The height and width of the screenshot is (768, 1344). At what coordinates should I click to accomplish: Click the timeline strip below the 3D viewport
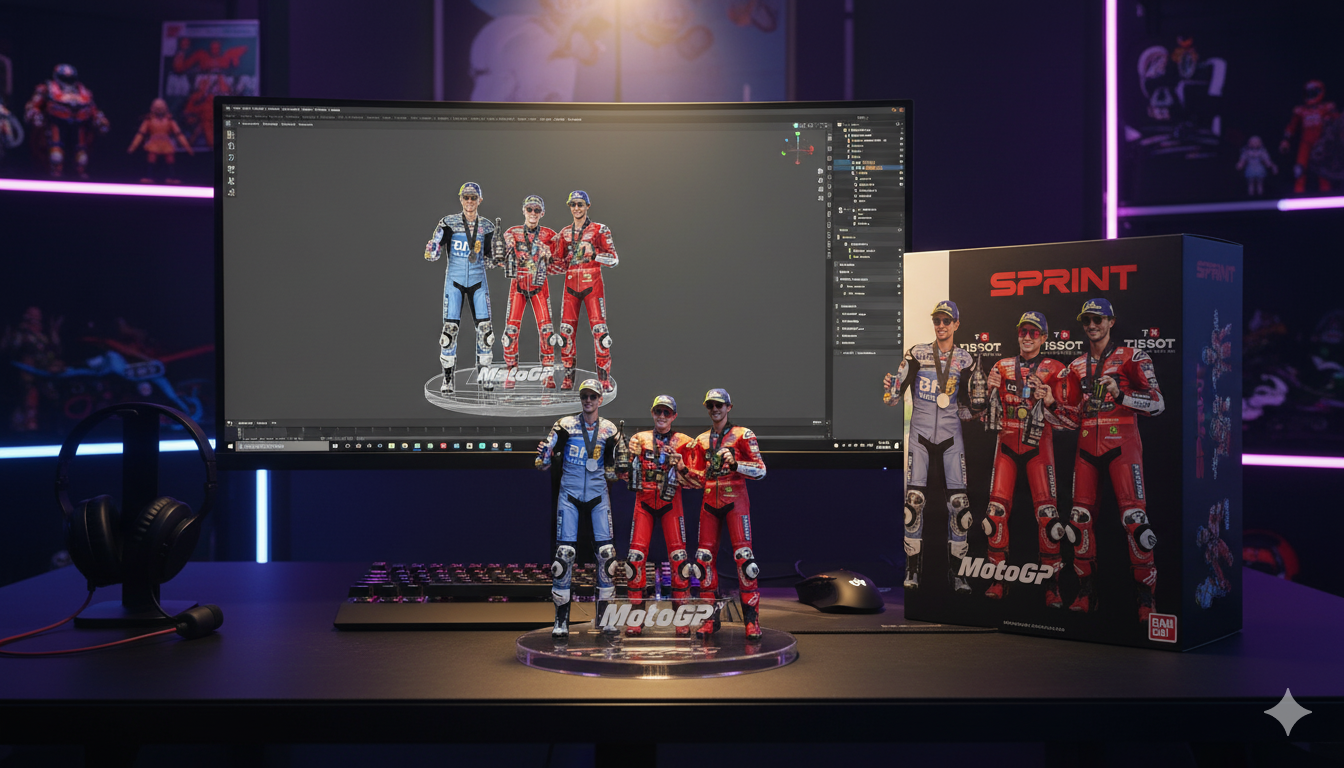pyautogui.click(x=530, y=433)
